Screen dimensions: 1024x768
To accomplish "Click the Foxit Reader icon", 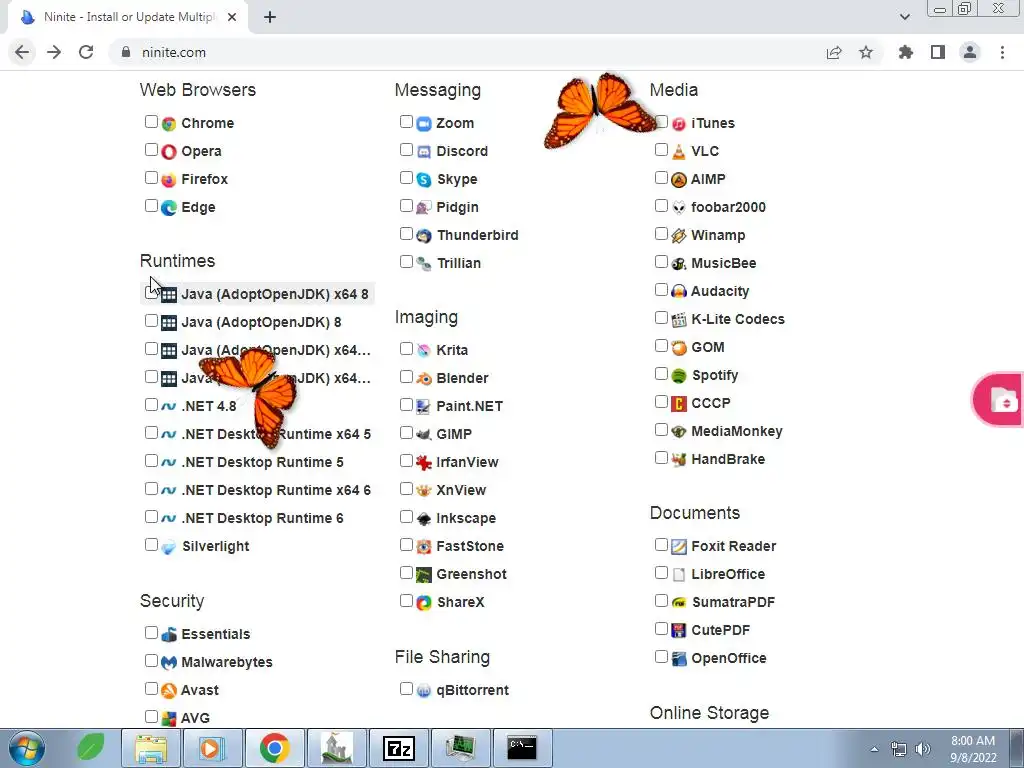I will point(679,546).
